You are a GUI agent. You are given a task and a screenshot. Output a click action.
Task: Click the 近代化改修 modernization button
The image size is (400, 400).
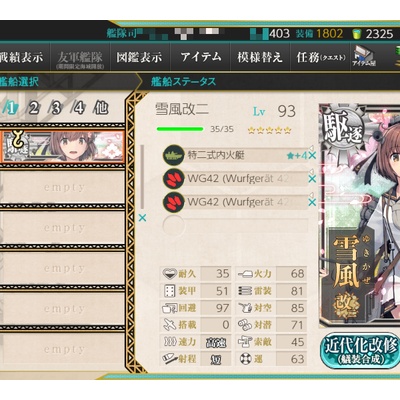tap(361, 350)
